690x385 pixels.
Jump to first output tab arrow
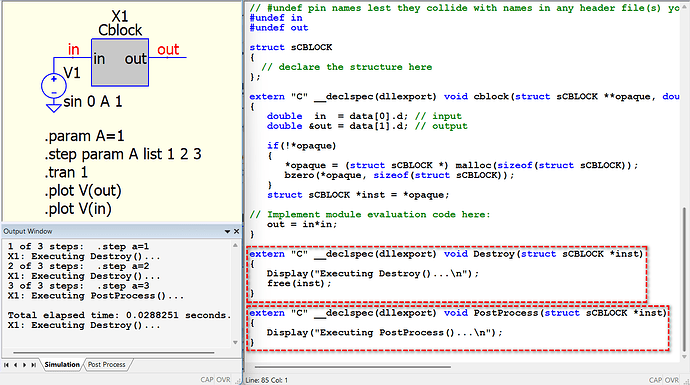6,365
